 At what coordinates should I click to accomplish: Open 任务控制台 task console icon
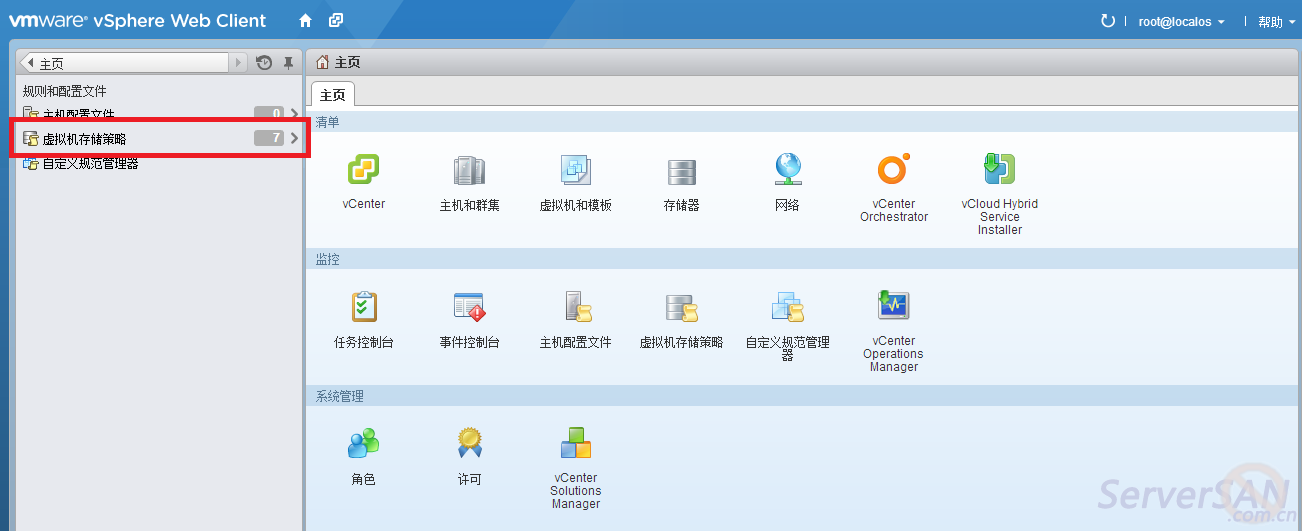(x=364, y=307)
